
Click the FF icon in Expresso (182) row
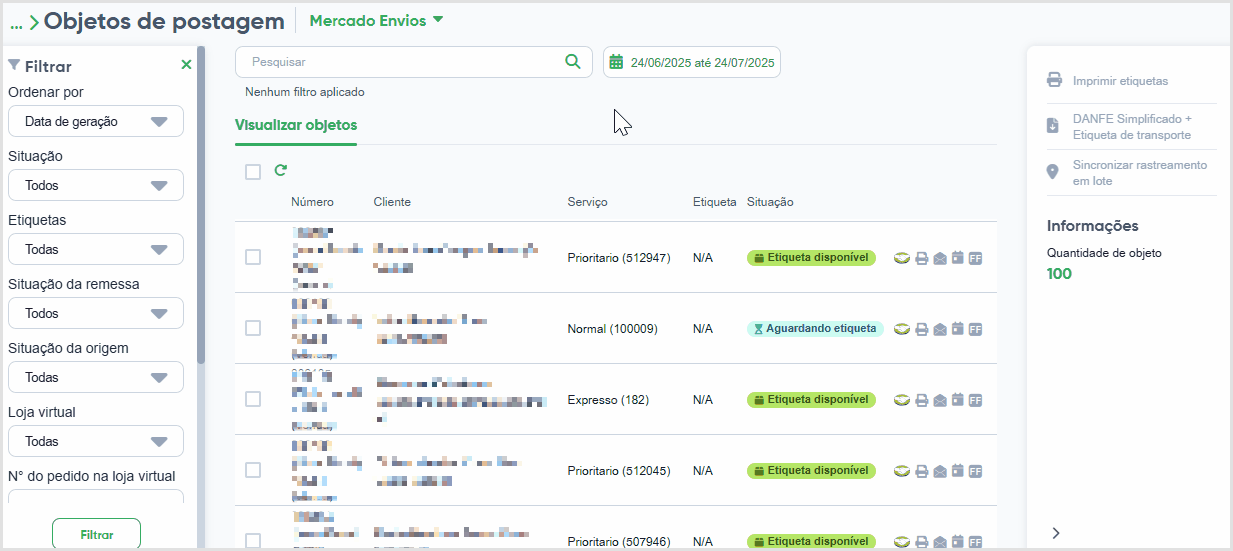[x=975, y=400]
